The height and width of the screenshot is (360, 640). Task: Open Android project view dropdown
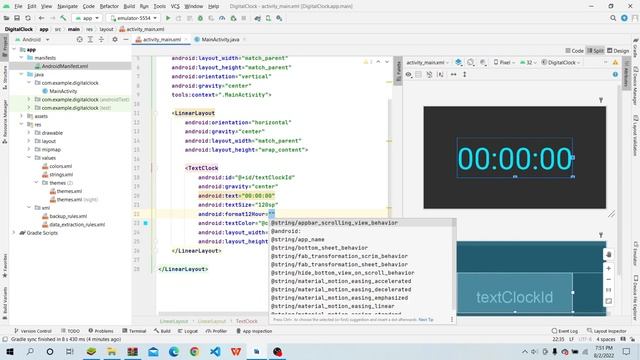coord(32,40)
